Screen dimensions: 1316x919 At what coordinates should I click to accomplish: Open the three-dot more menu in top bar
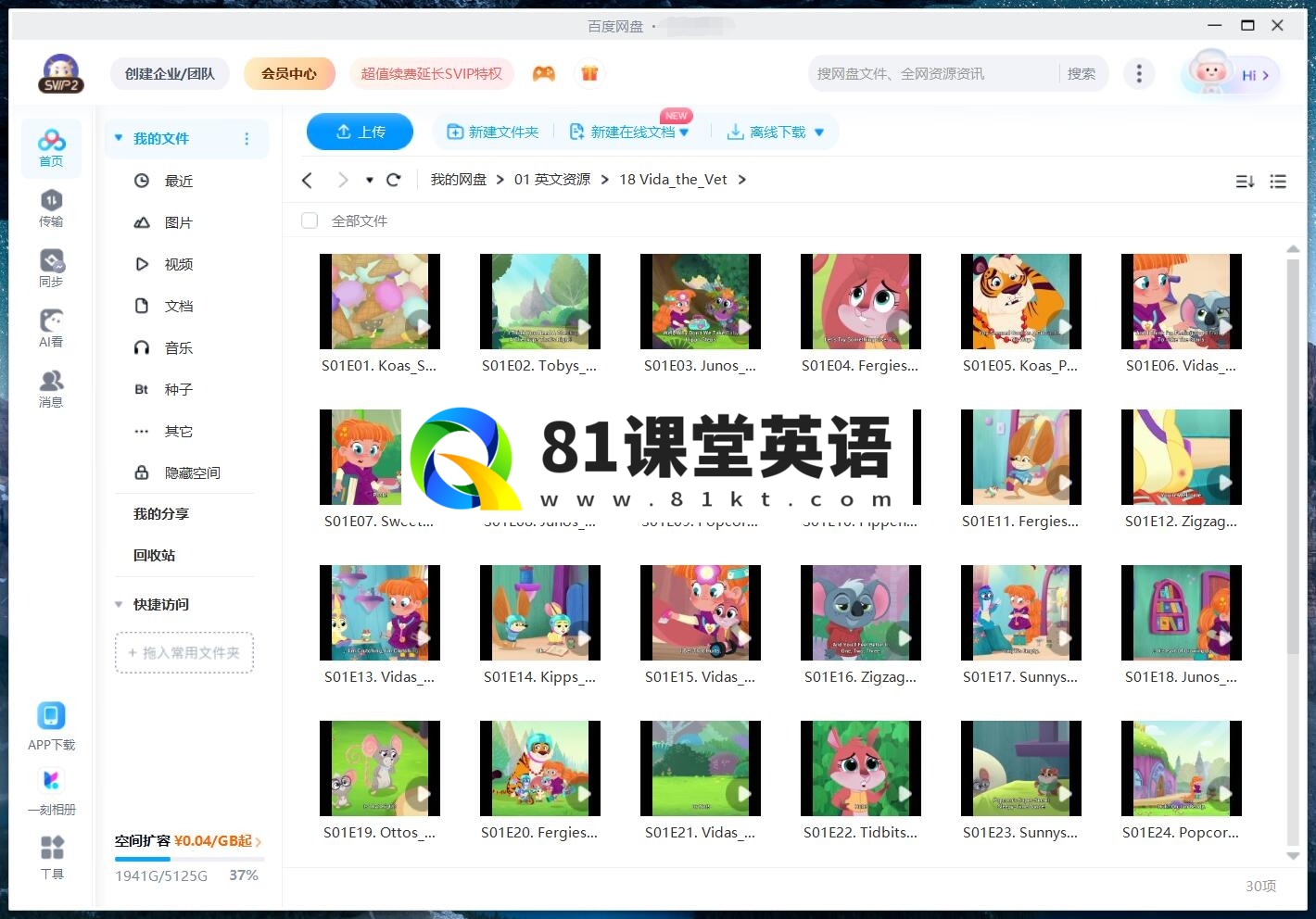(1139, 73)
